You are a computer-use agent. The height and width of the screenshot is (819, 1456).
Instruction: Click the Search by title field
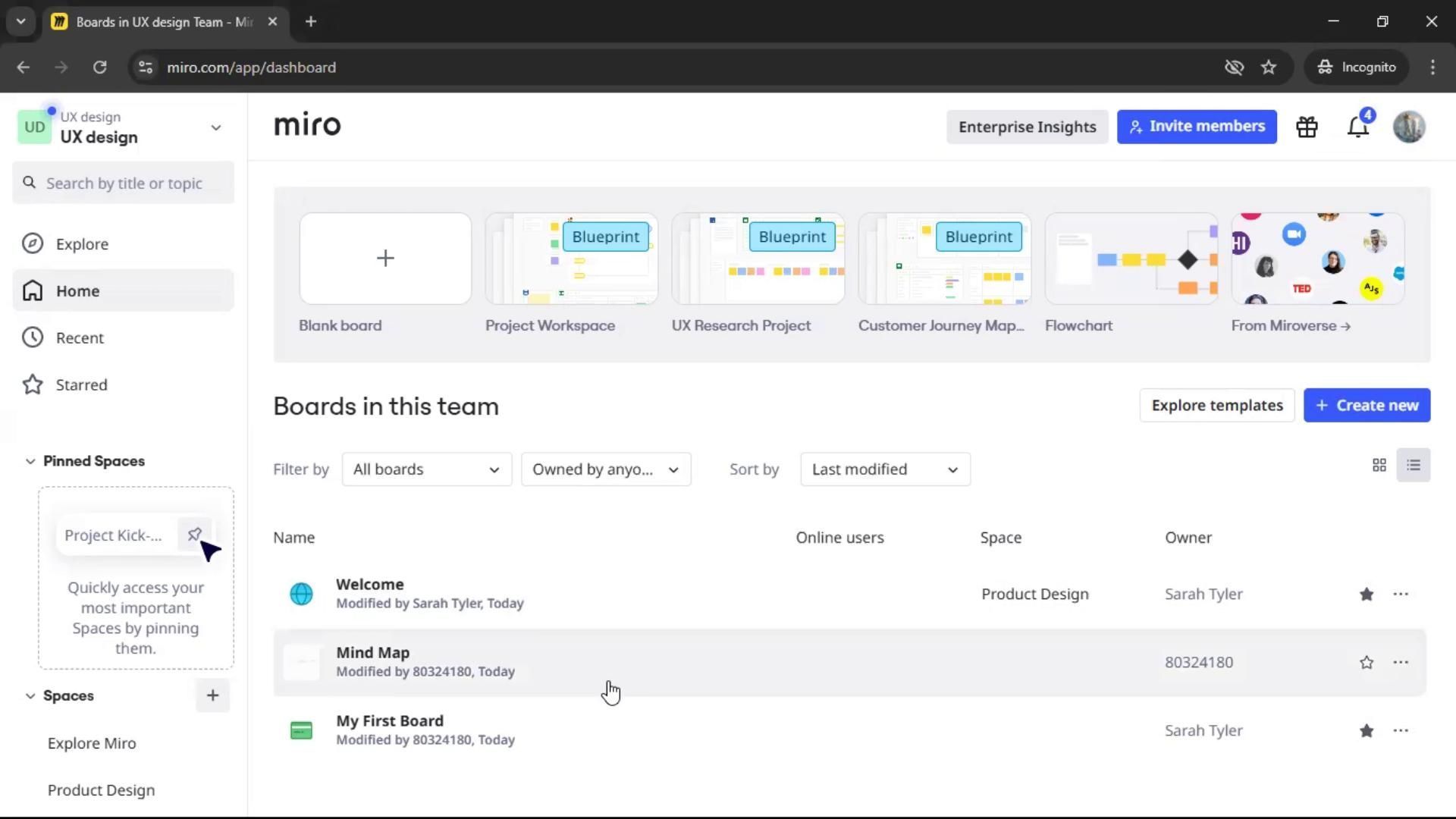(124, 184)
